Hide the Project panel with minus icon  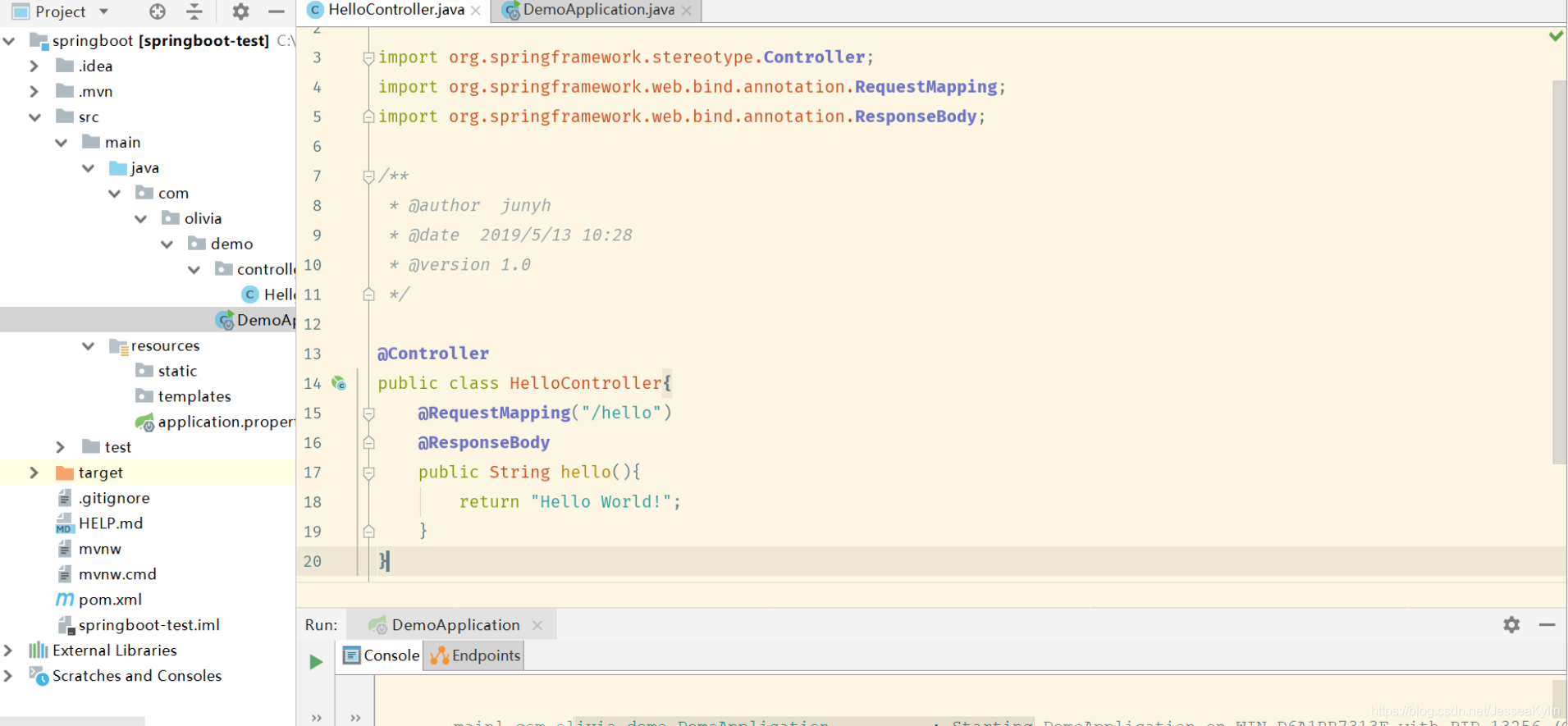(x=277, y=11)
